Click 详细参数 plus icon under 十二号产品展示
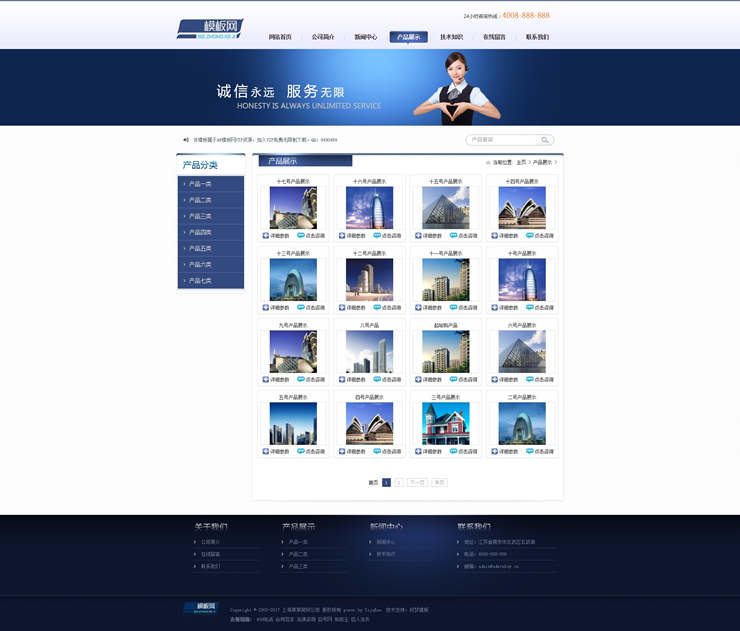 click(x=342, y=308)
